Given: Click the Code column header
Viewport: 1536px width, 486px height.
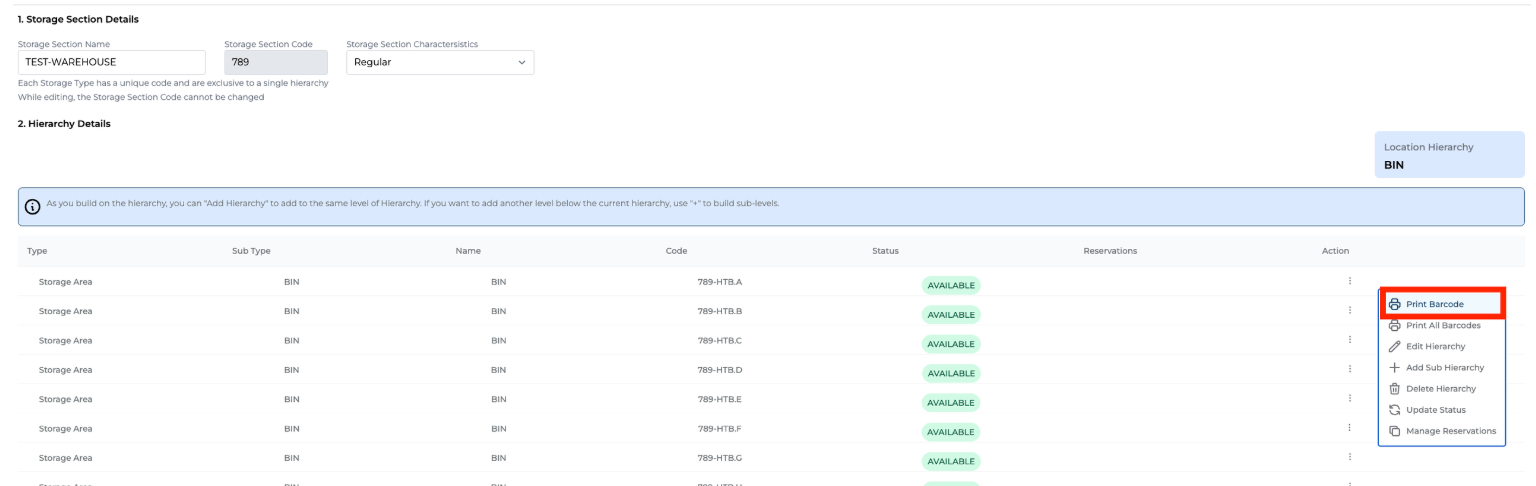Looking at the screenshot, I should [676, 250].
